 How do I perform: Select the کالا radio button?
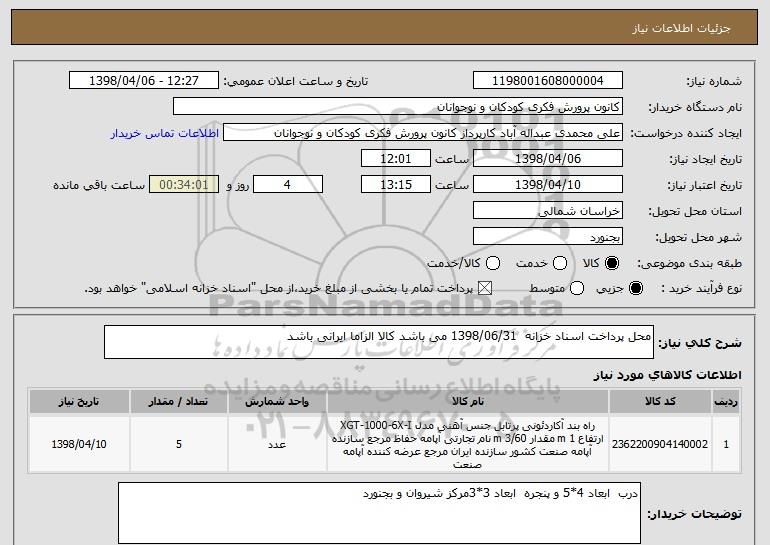pyautogui.click(x=612, y=263)
